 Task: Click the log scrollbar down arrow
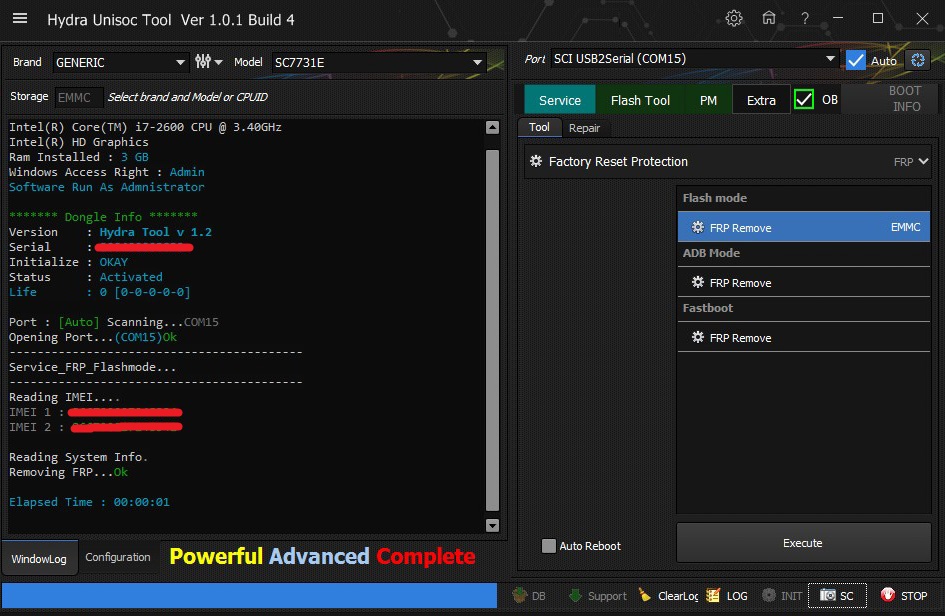(492, 526)
